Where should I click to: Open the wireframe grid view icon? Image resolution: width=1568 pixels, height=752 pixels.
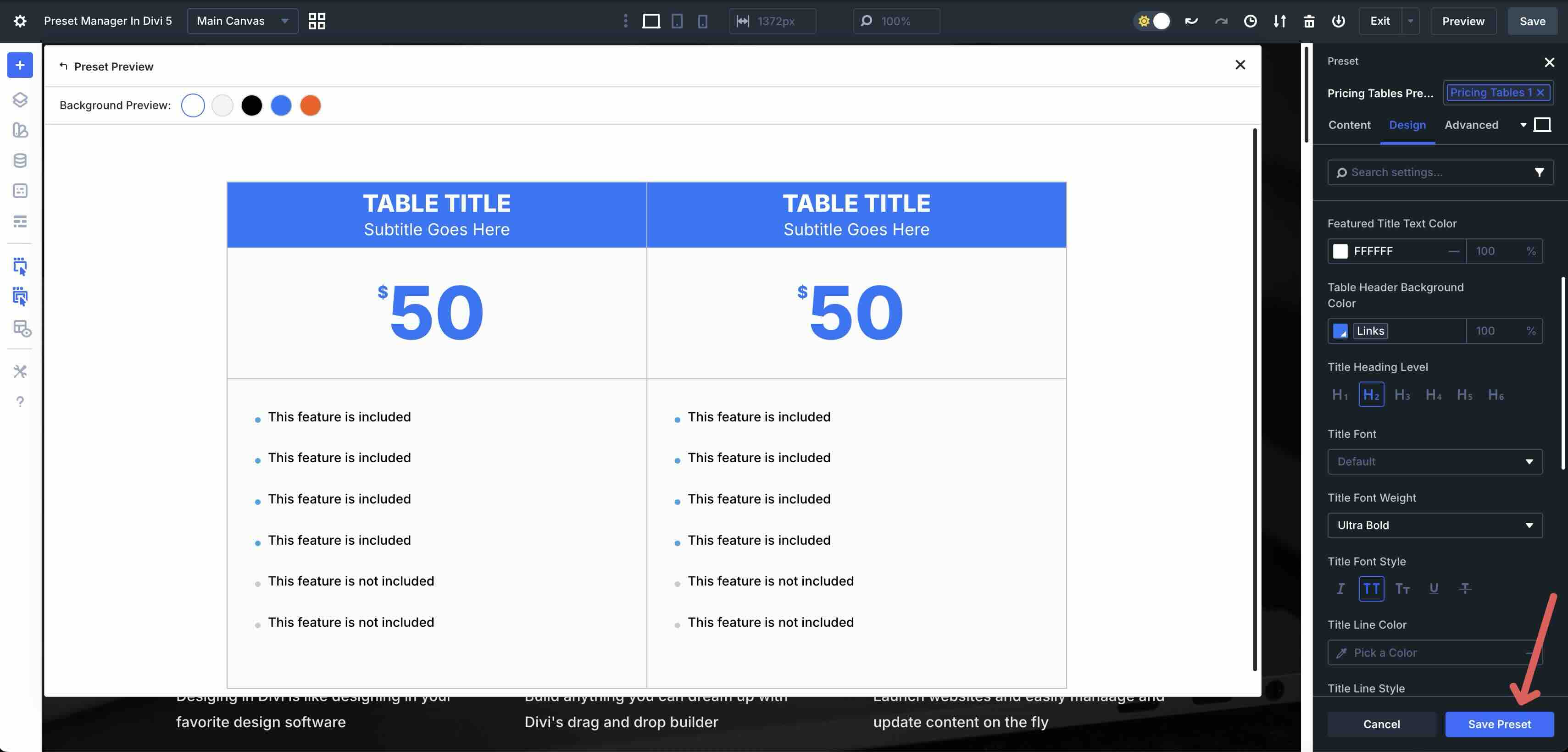pos(317,21)
